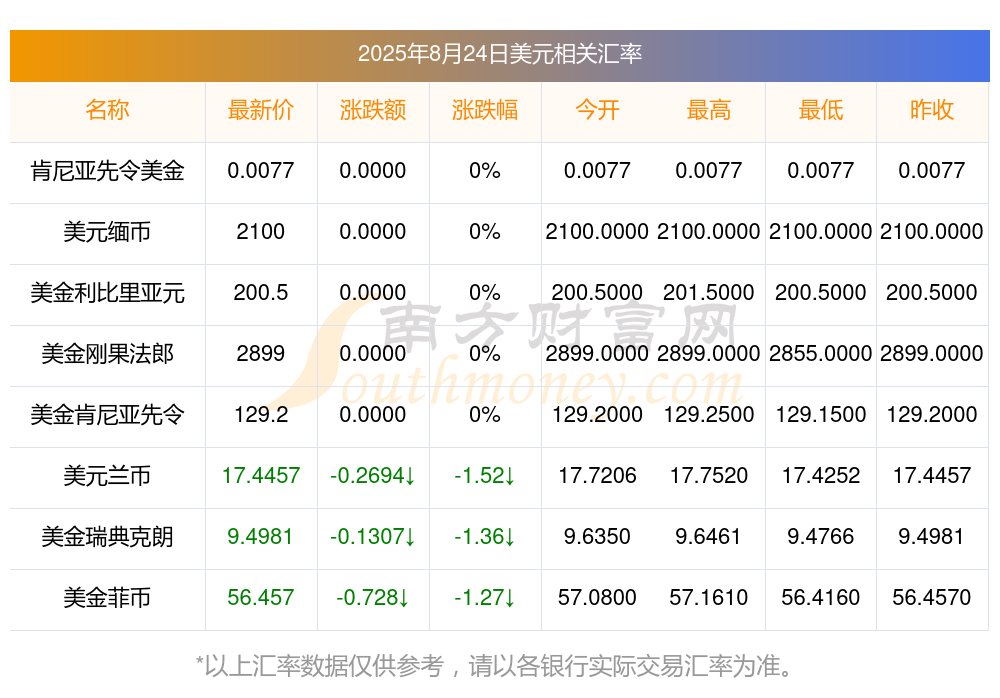Click the change percentage -1.27↓
Viewport: 1000px width, 698px height.
coord(485,598)
